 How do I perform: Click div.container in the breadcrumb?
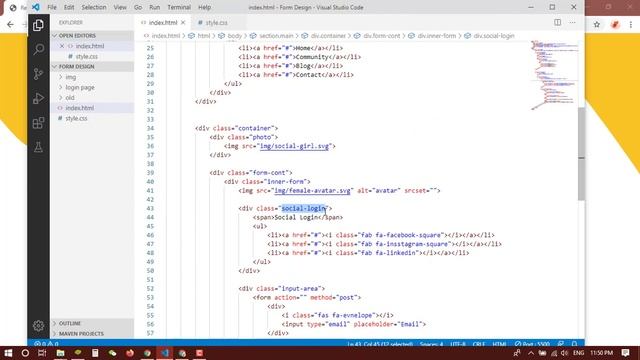point(328,36)
